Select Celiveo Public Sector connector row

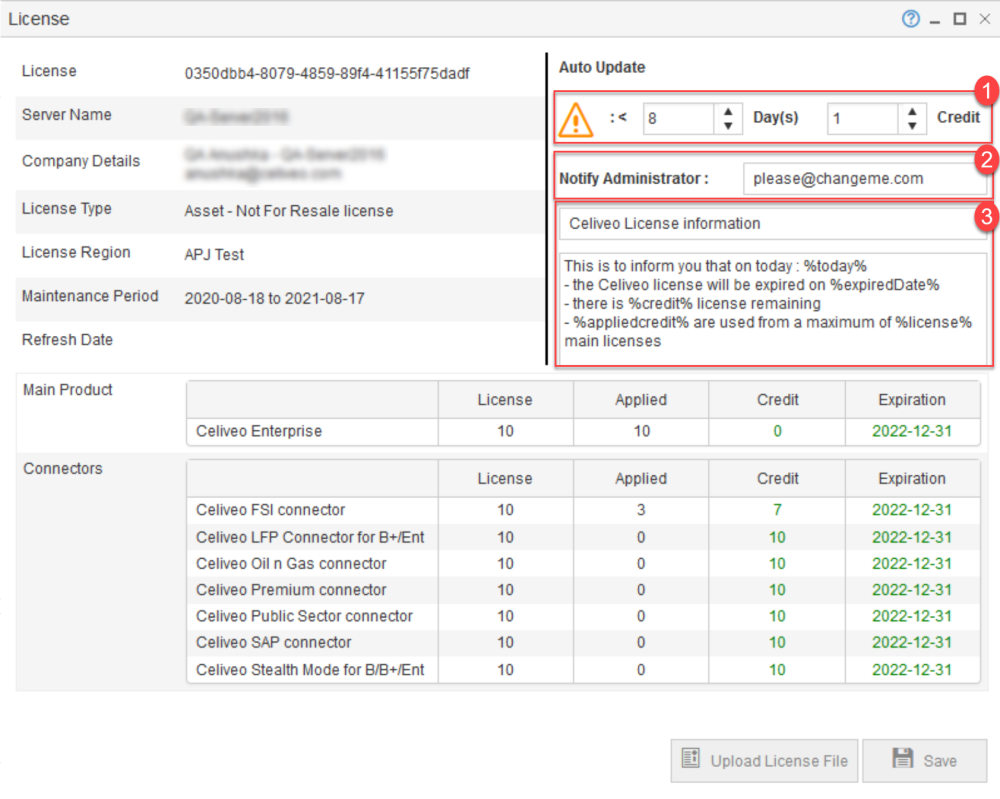tap(583, 616)
